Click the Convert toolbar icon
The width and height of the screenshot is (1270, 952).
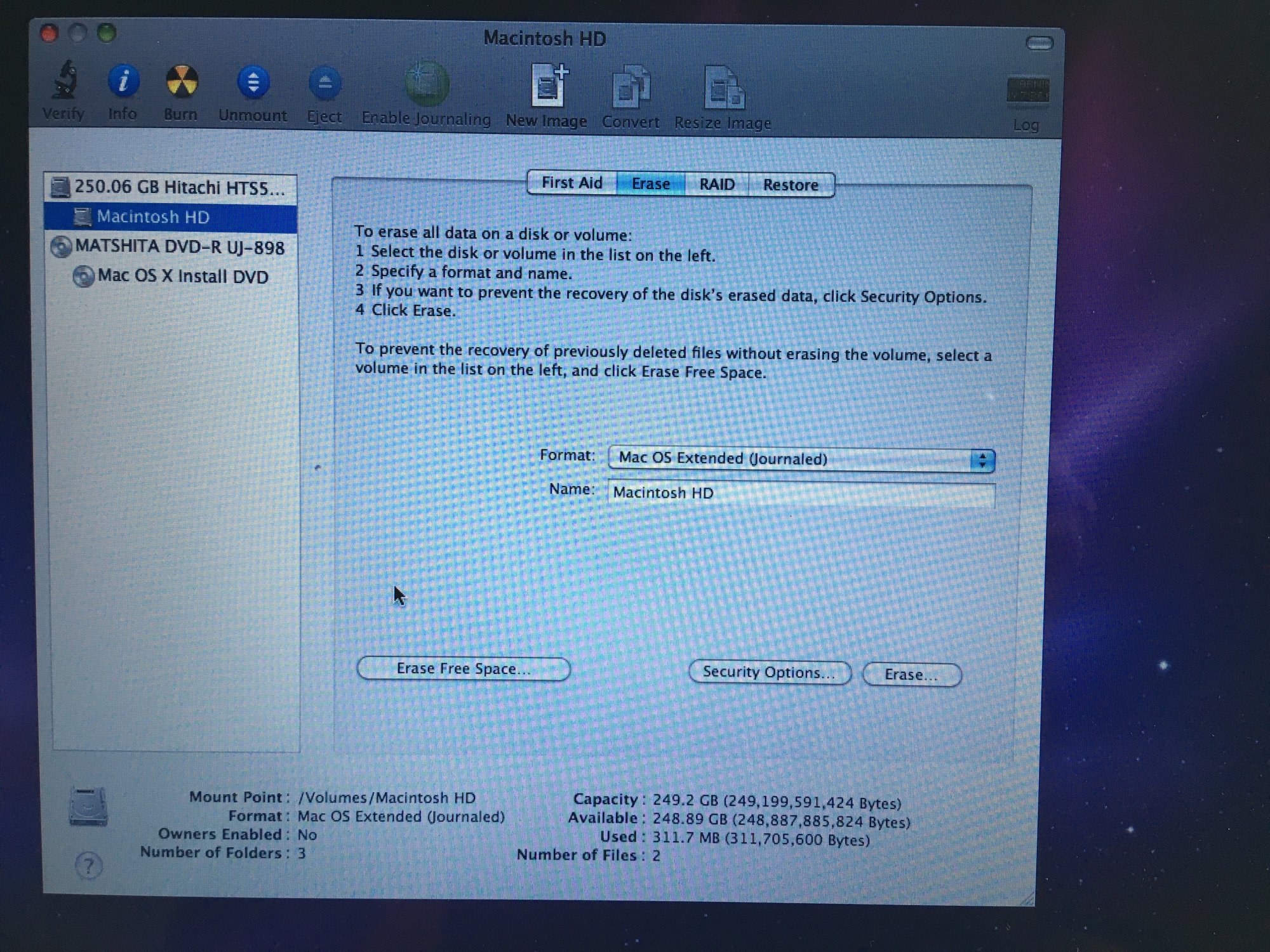(631, 88)
